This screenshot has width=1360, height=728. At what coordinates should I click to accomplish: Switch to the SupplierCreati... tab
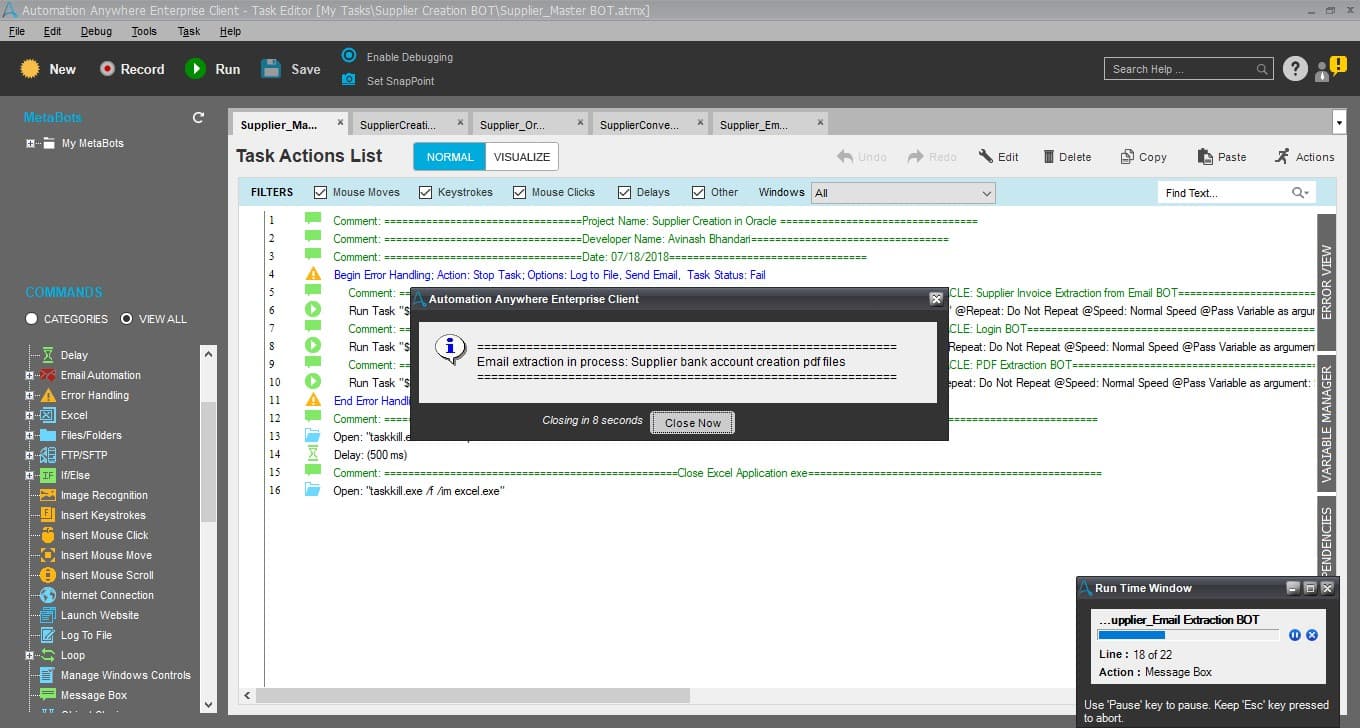pos(408,124)
